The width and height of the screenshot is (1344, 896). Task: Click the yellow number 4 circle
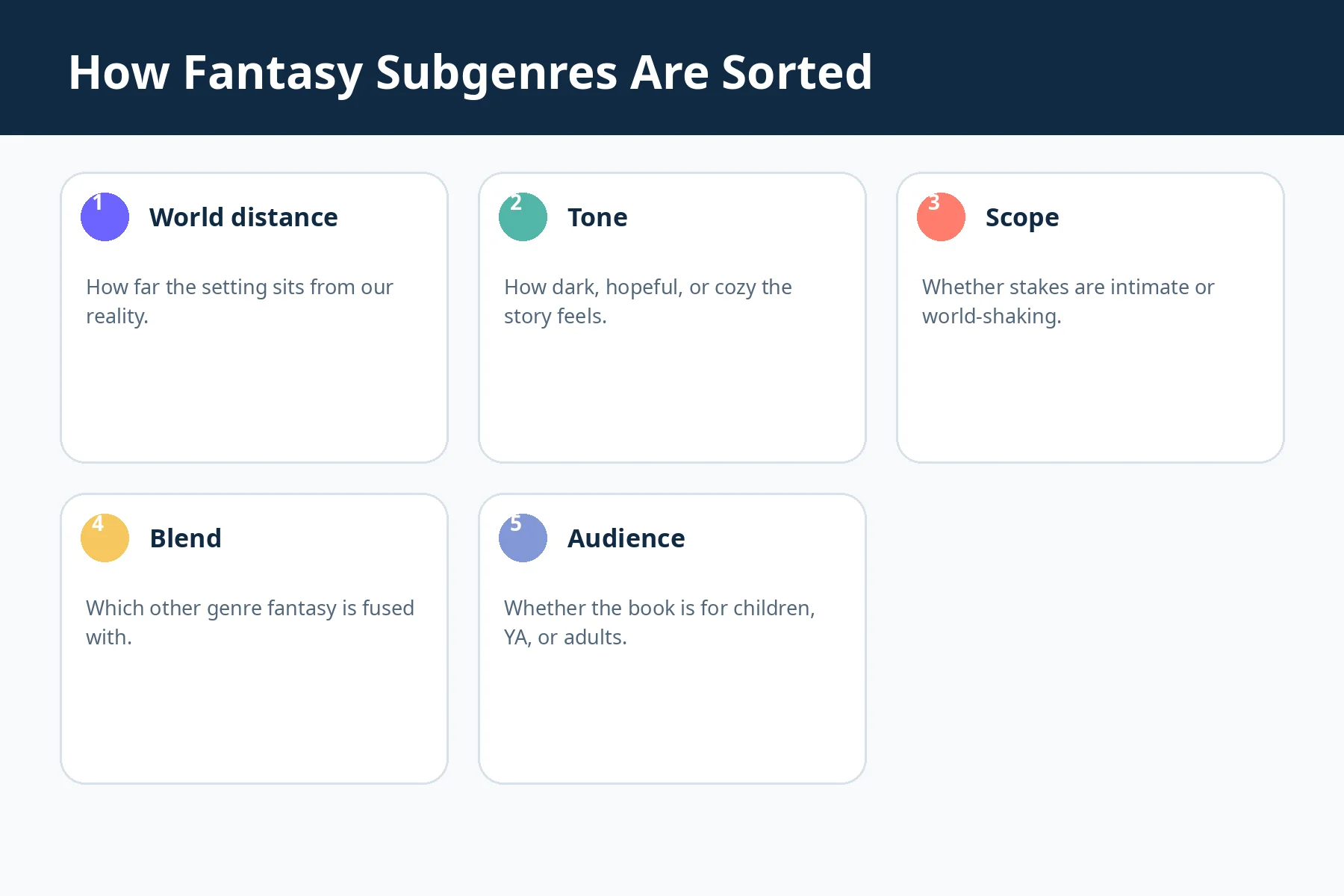(105, 538)
